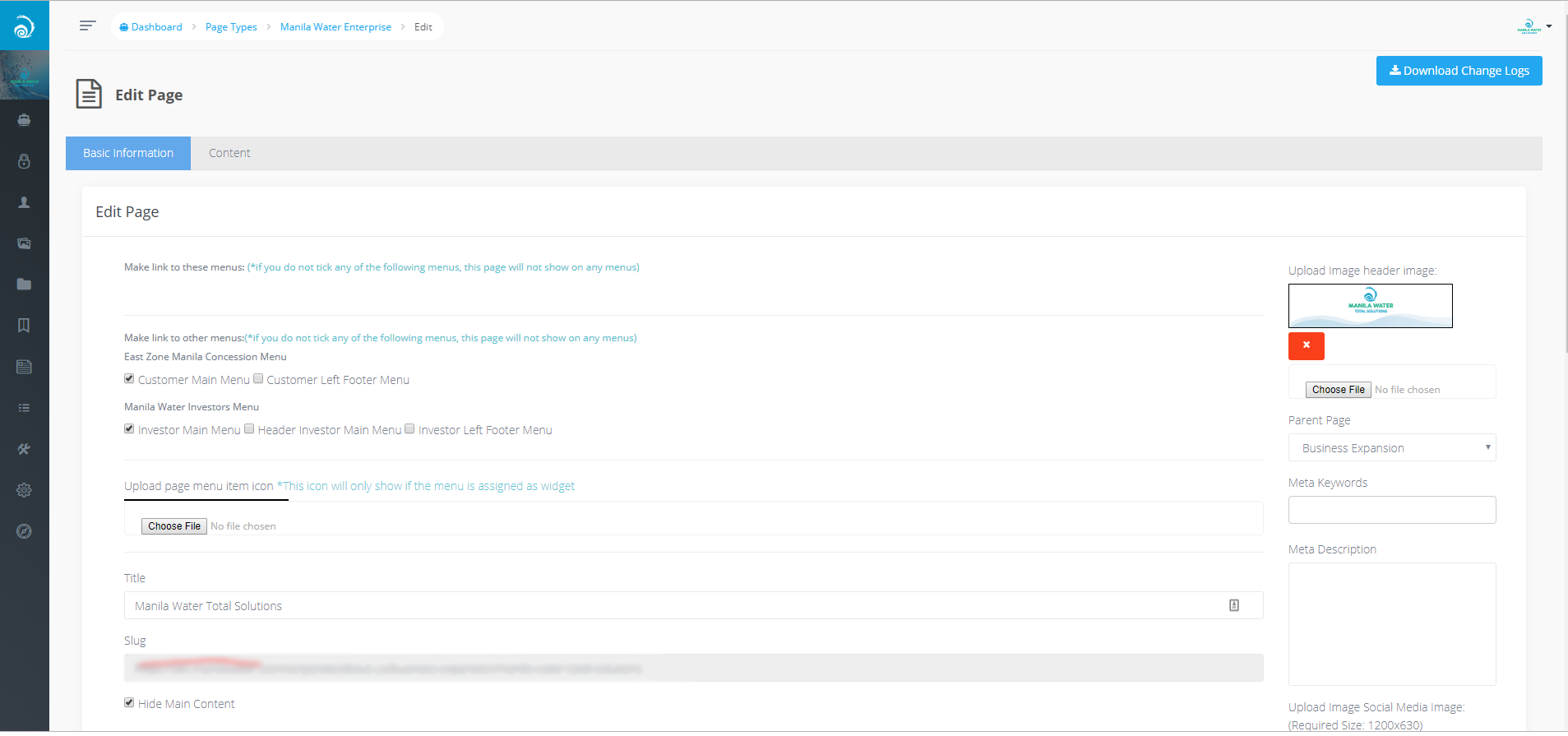Toggle the sidebar hamburger menu icon
The width and height of the screenshot is (1568, 736).
pyautogui.click(x=87, y=26)
